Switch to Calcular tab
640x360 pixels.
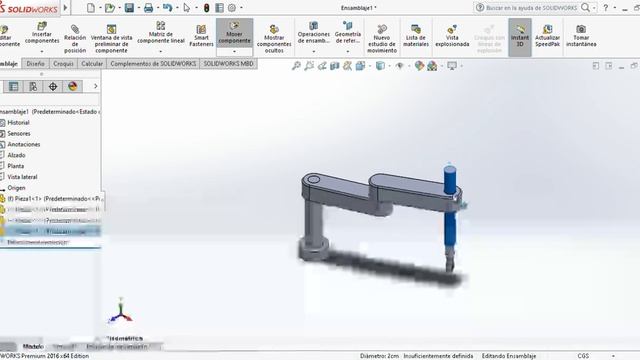92,64
